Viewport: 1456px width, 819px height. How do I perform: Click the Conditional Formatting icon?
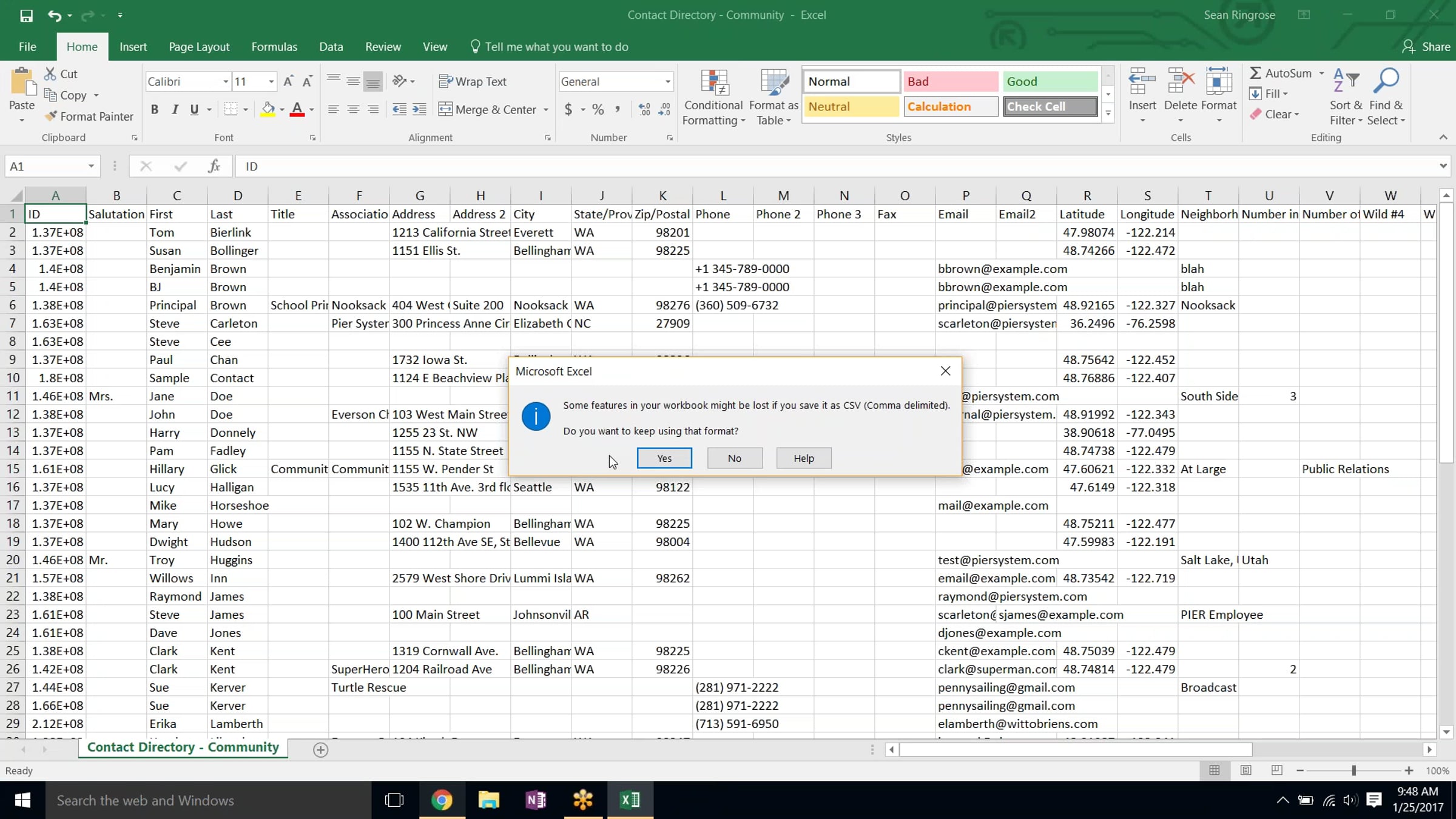point(713,83)
